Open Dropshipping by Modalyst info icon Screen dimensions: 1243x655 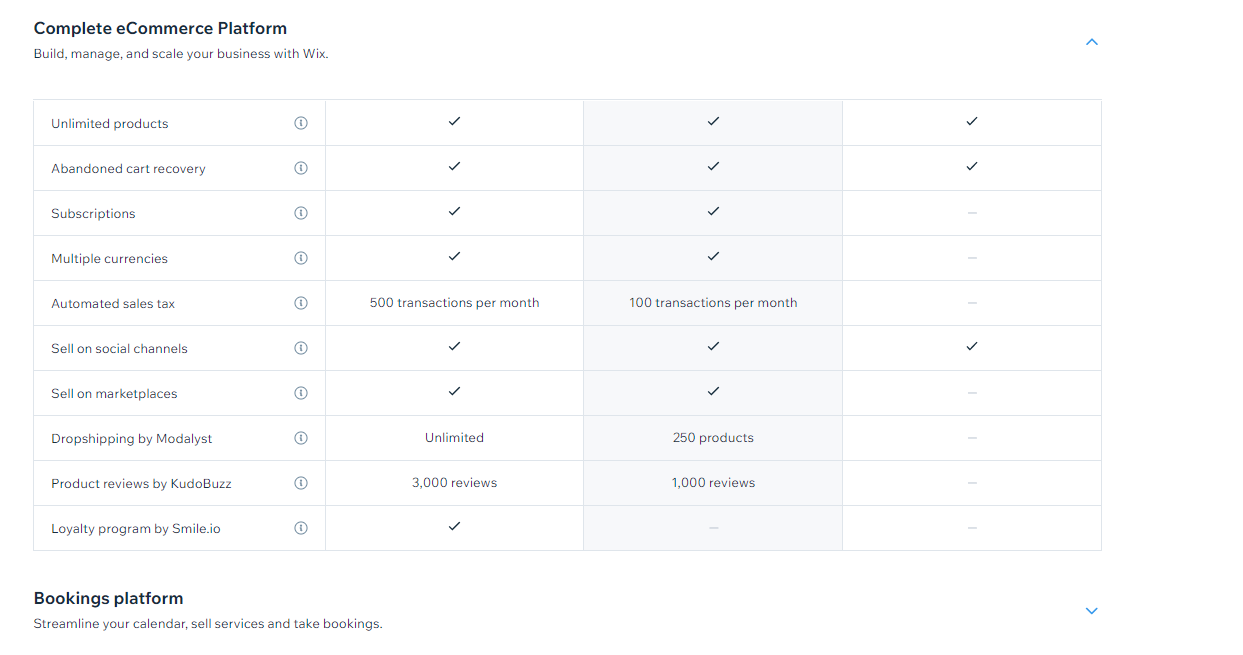tap(301, 438)
